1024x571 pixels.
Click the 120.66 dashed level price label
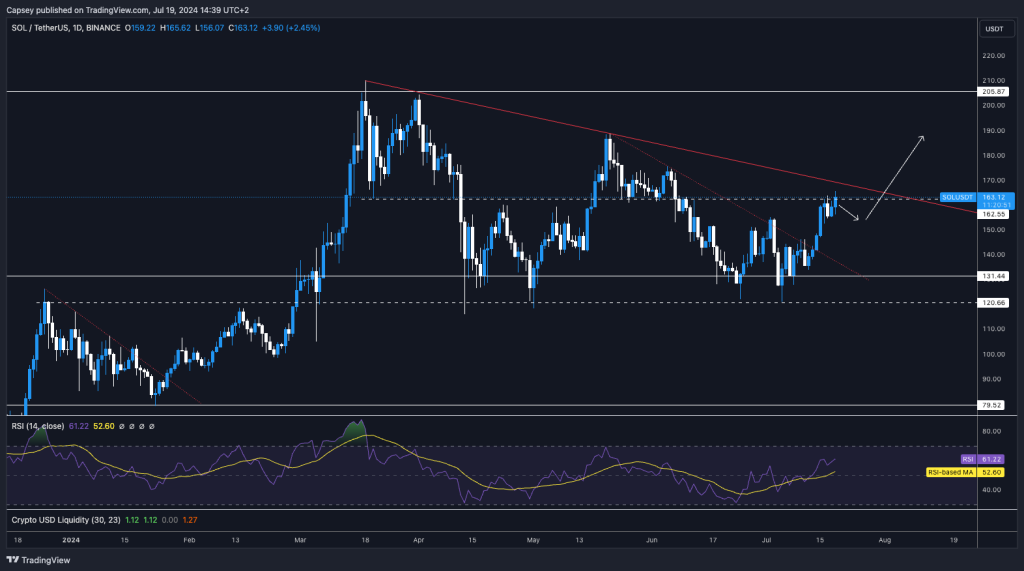point(994,302)
